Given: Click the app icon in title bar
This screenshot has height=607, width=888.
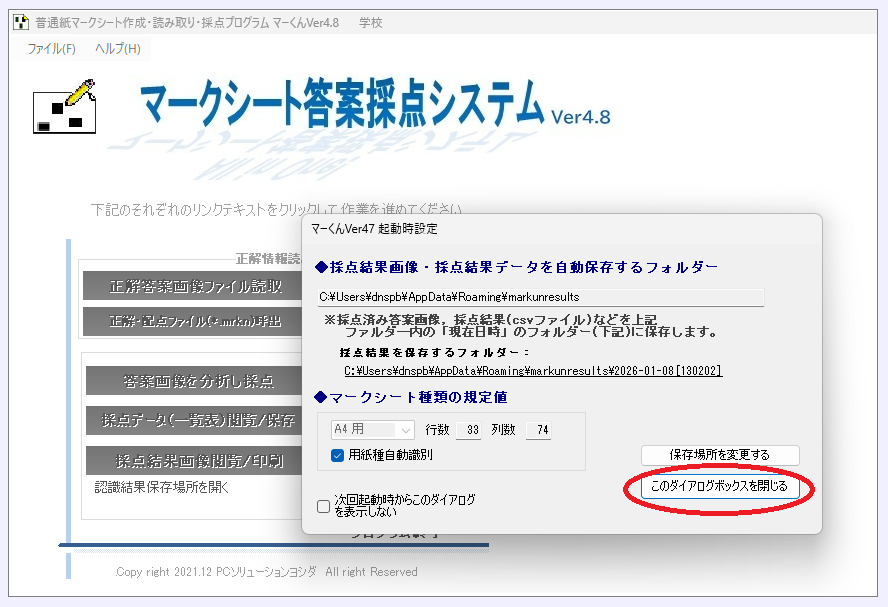Looking at the screenshot, I should click(20, 22).
